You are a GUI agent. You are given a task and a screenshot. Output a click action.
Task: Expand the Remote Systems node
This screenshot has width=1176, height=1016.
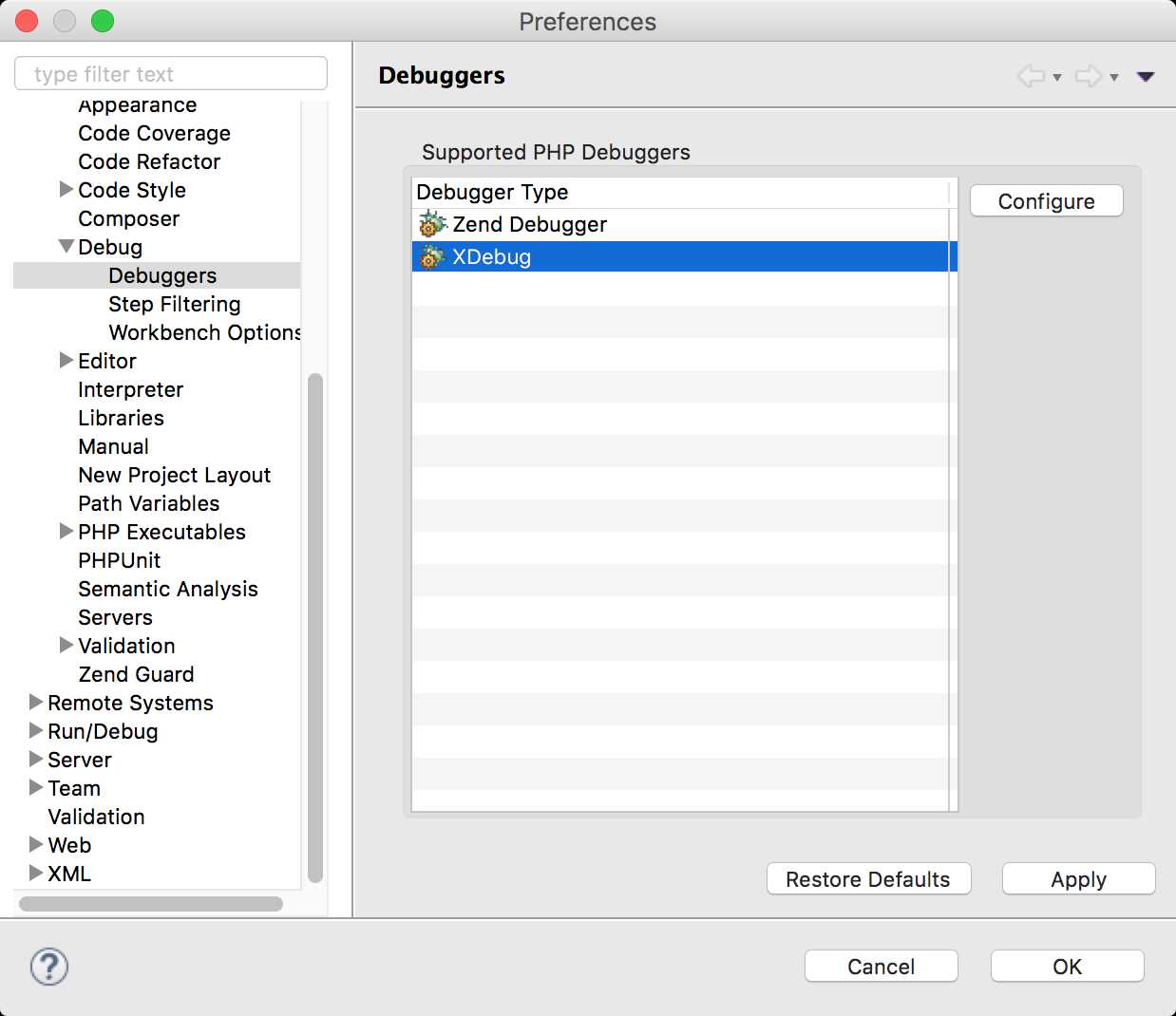[36, 702]
